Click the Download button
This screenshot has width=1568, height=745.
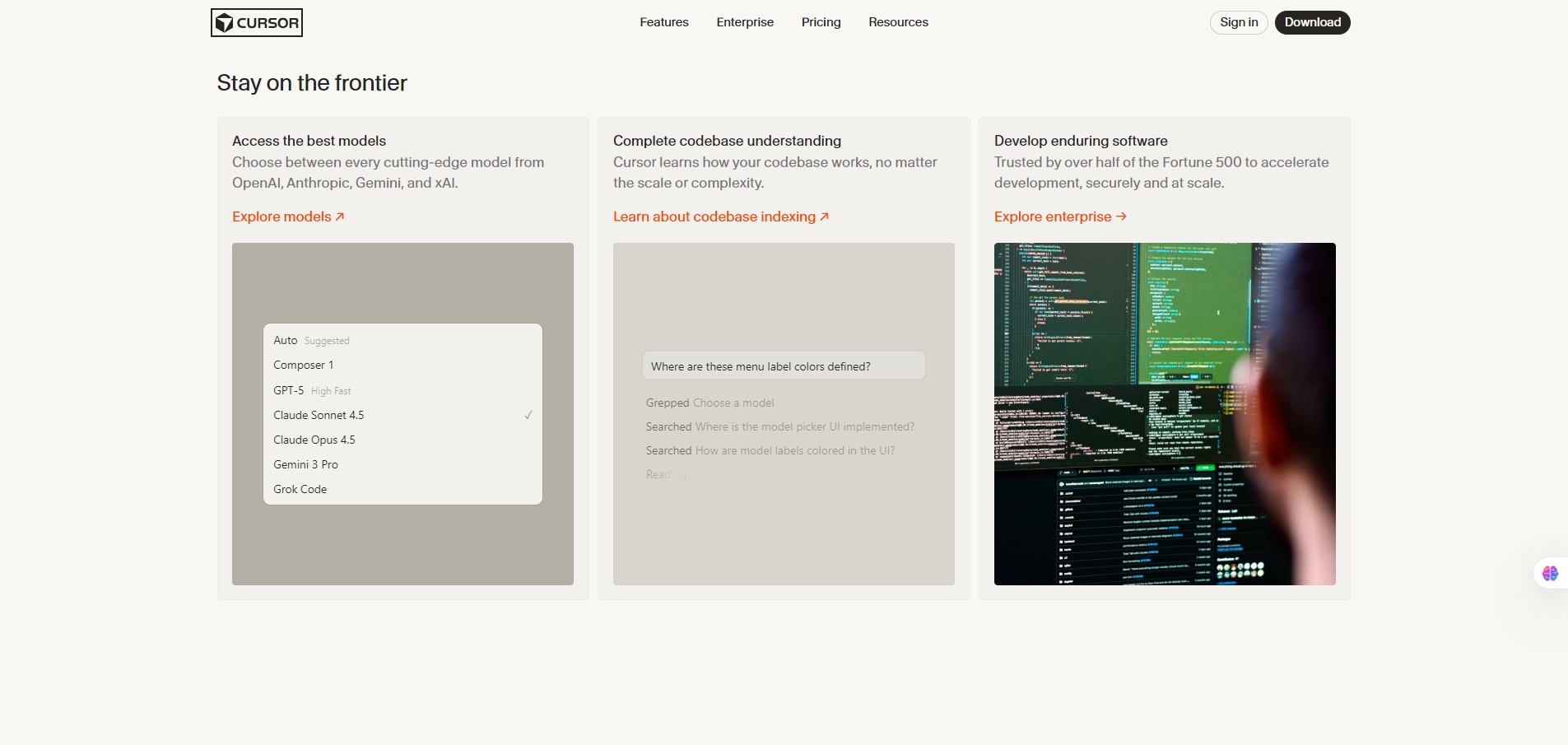click(1313, 22)
